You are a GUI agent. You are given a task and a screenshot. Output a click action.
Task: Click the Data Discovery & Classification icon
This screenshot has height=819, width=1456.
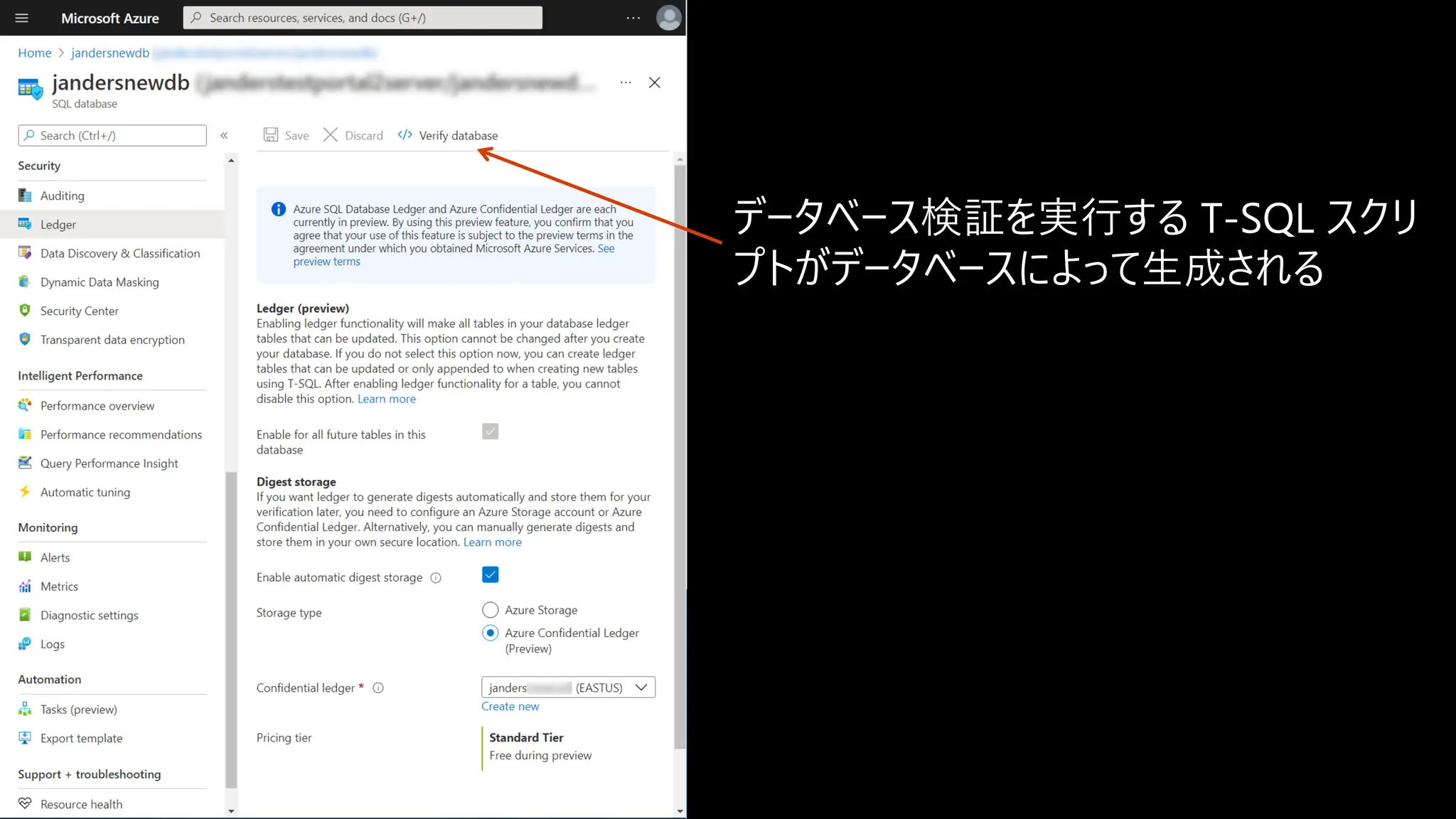click(x=25, y=252)
